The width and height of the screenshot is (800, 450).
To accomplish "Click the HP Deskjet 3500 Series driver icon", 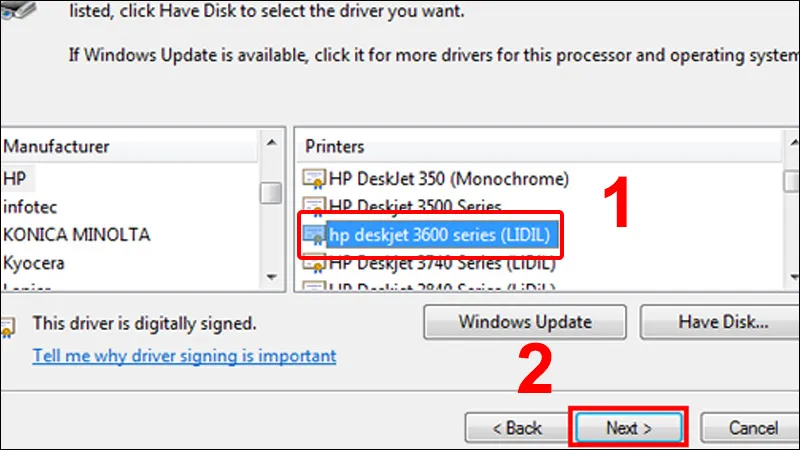I will pyautogui.click(x=315, y=207).
